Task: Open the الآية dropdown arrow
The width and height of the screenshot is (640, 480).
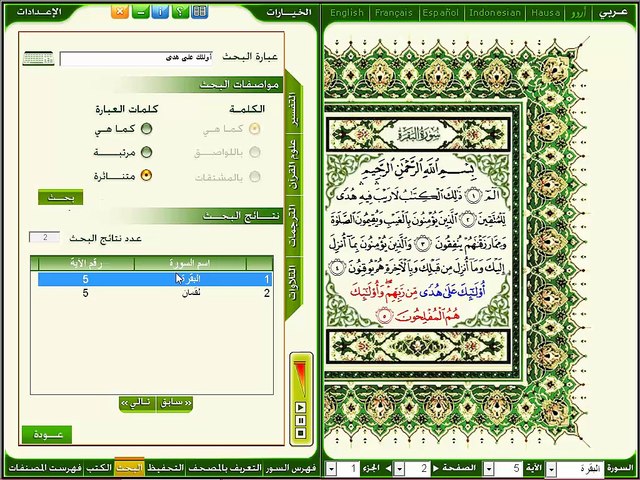Action: click(488, 468)
